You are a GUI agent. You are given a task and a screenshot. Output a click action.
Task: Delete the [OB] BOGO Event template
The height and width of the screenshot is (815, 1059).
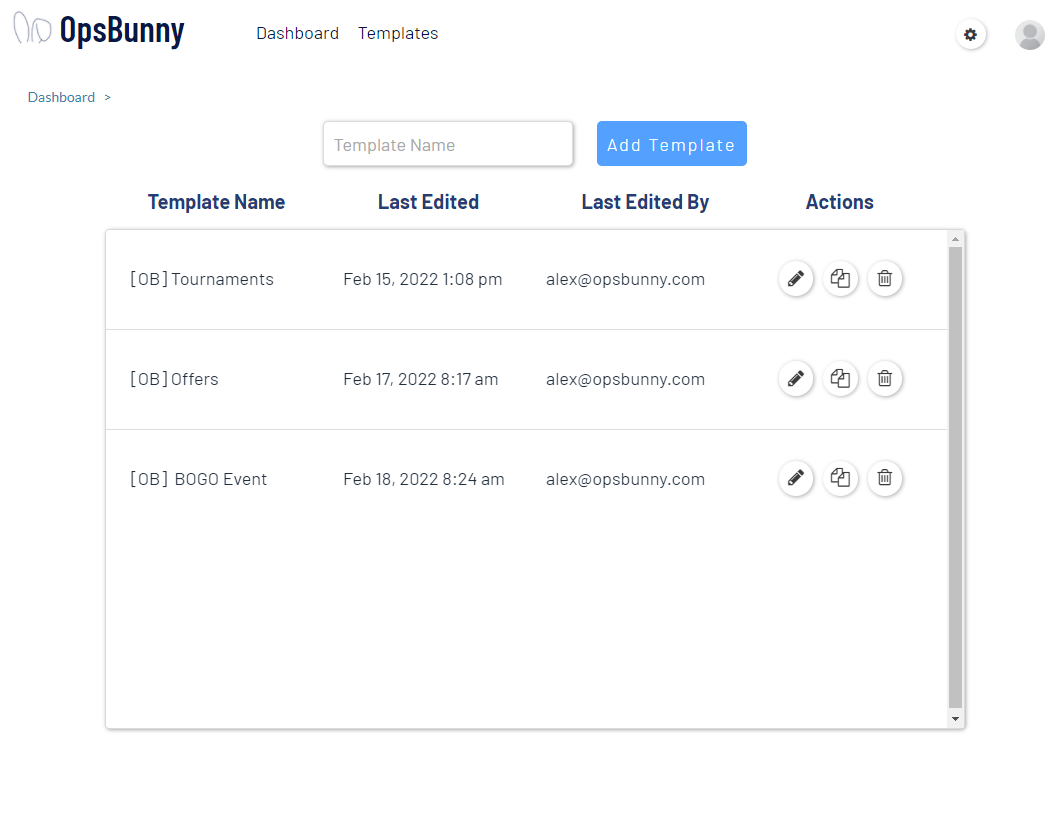click(x=885, y=478)
